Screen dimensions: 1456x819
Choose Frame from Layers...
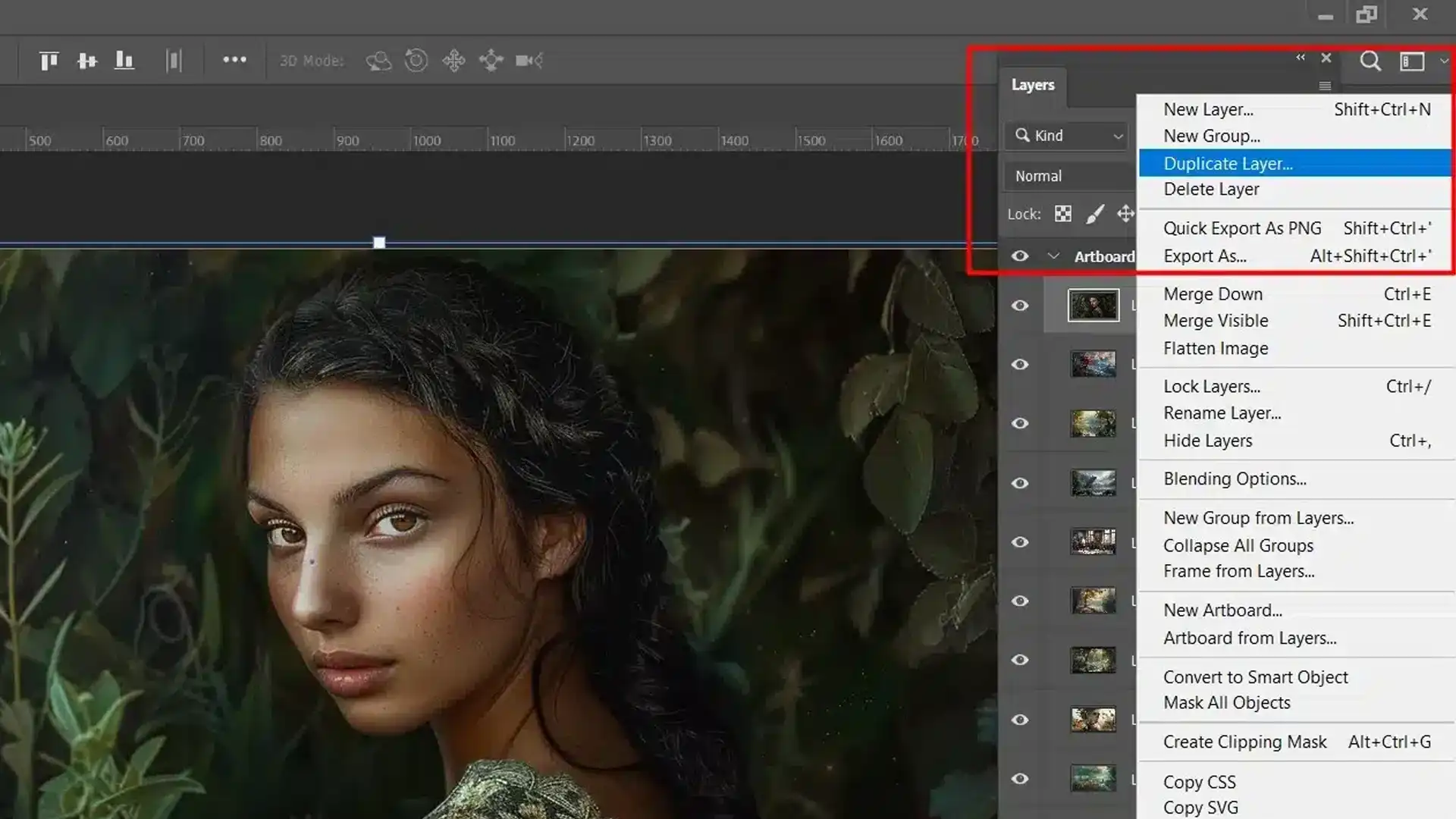1297,572
